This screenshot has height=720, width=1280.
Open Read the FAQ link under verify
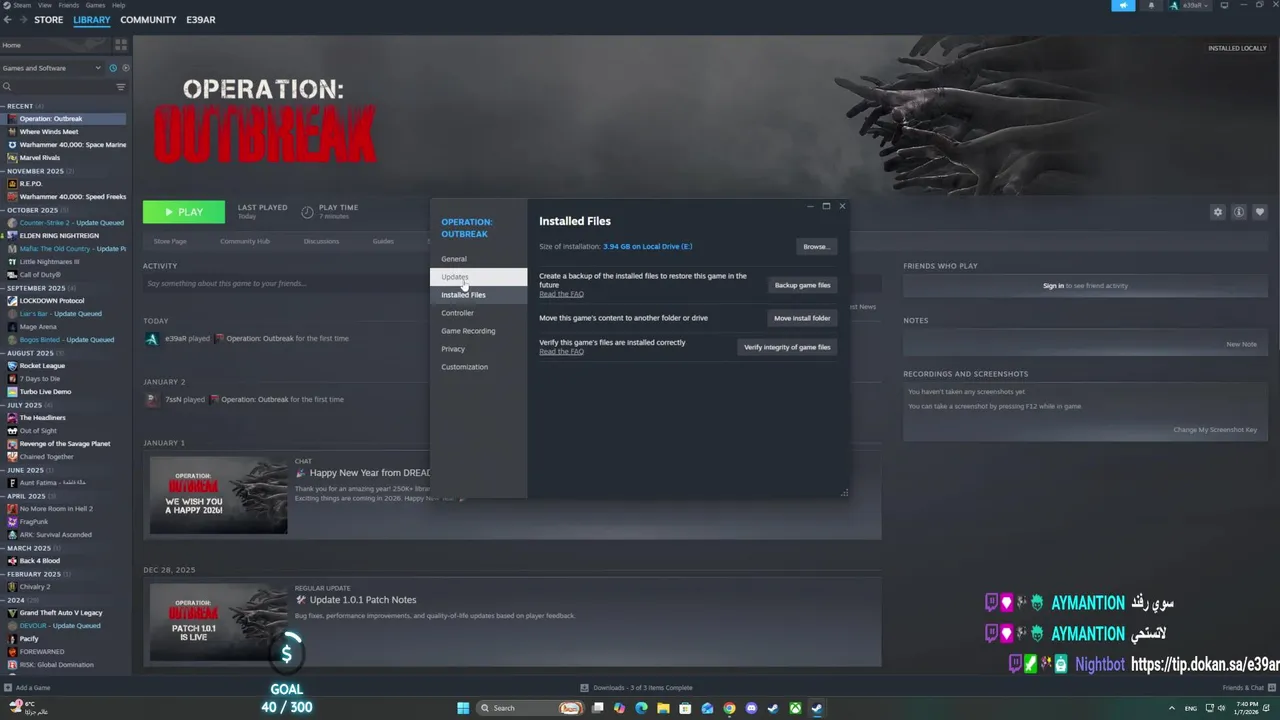561,352
